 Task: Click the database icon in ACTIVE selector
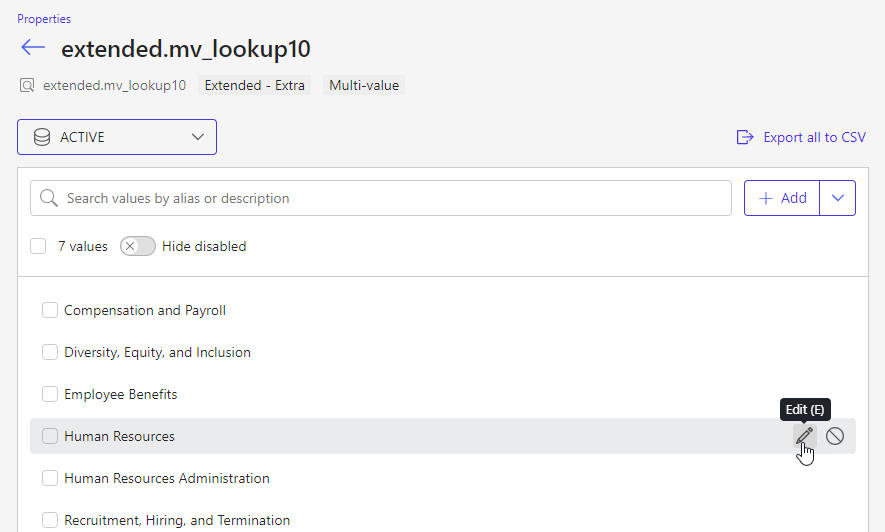pos(42,137)
